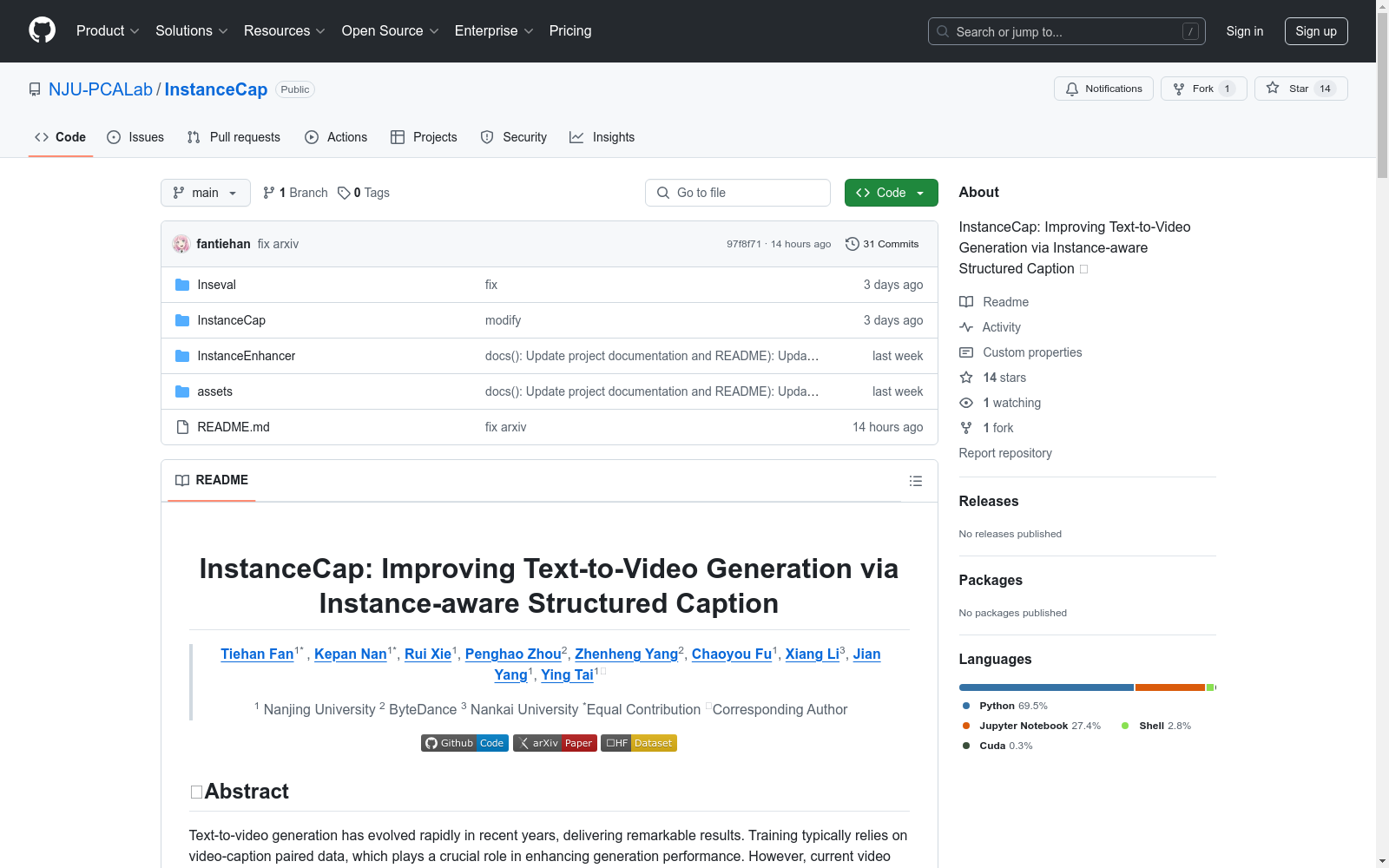This screenshot has height=868, width=1389.
Task: Click the arXiv Paper badge
Action: pyautogui.click(x=555, y=743)
